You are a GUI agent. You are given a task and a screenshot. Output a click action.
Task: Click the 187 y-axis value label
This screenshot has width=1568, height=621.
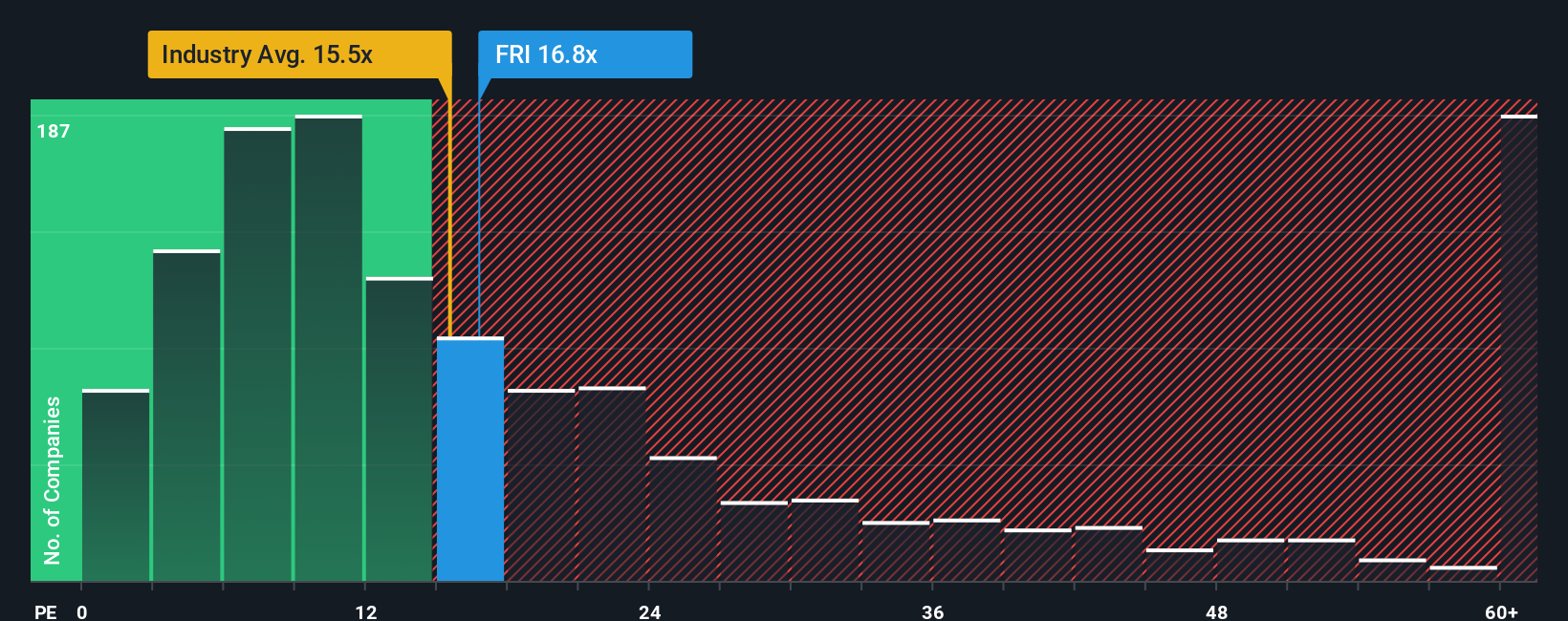(54, 131)
